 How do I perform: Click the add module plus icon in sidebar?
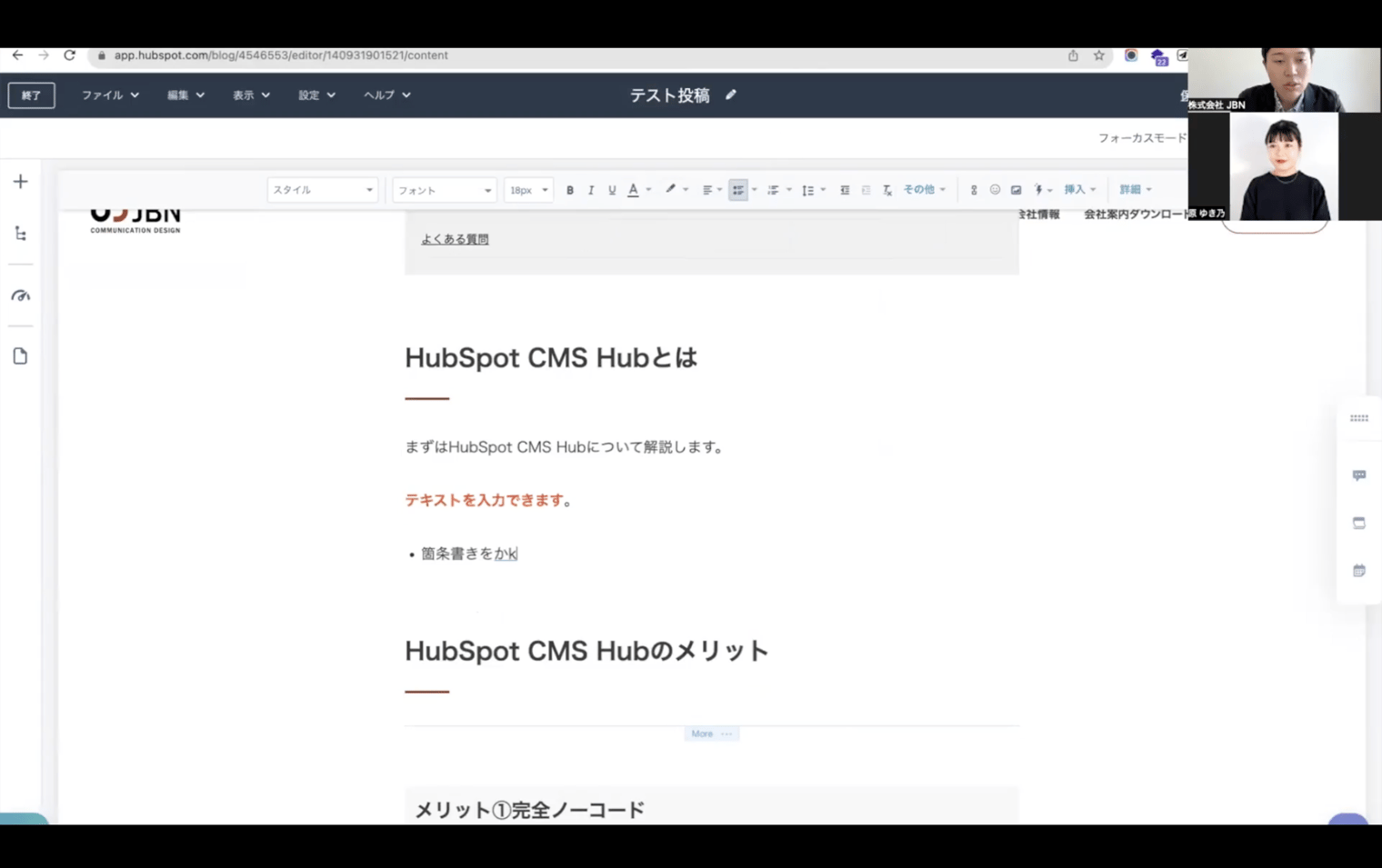(20, 182)
